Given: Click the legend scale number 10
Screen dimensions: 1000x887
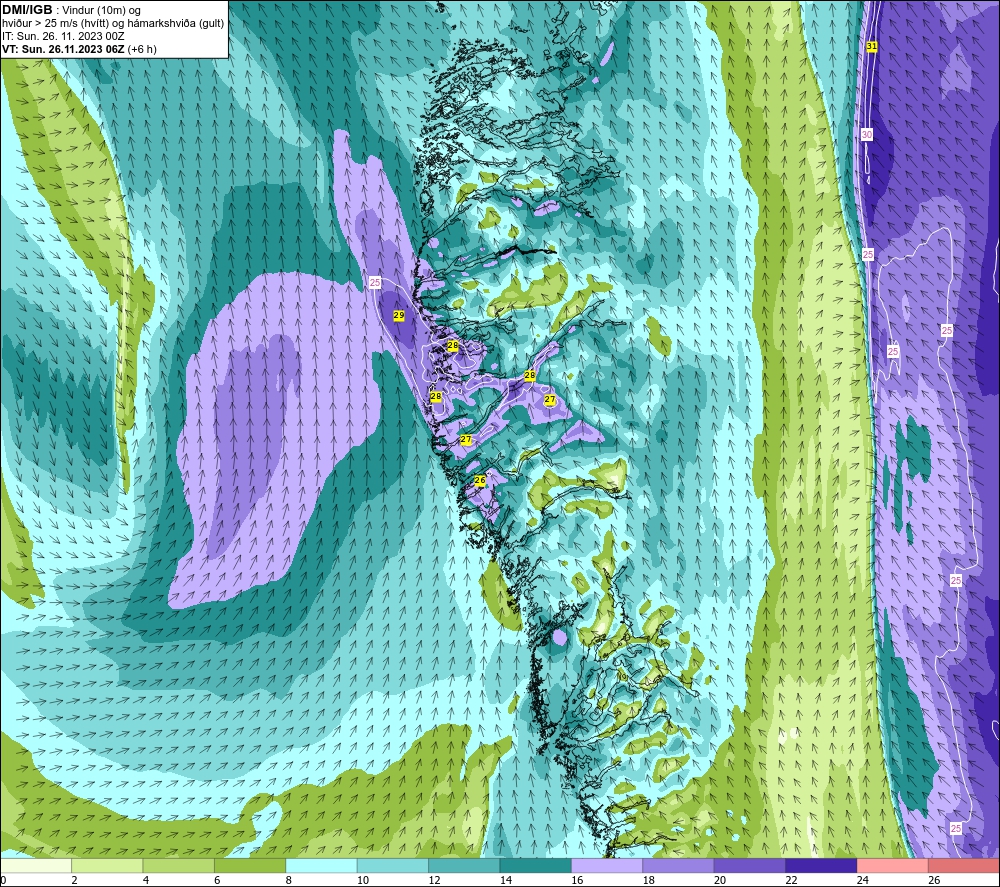Looking at the screenshot, I should (363, 880).
